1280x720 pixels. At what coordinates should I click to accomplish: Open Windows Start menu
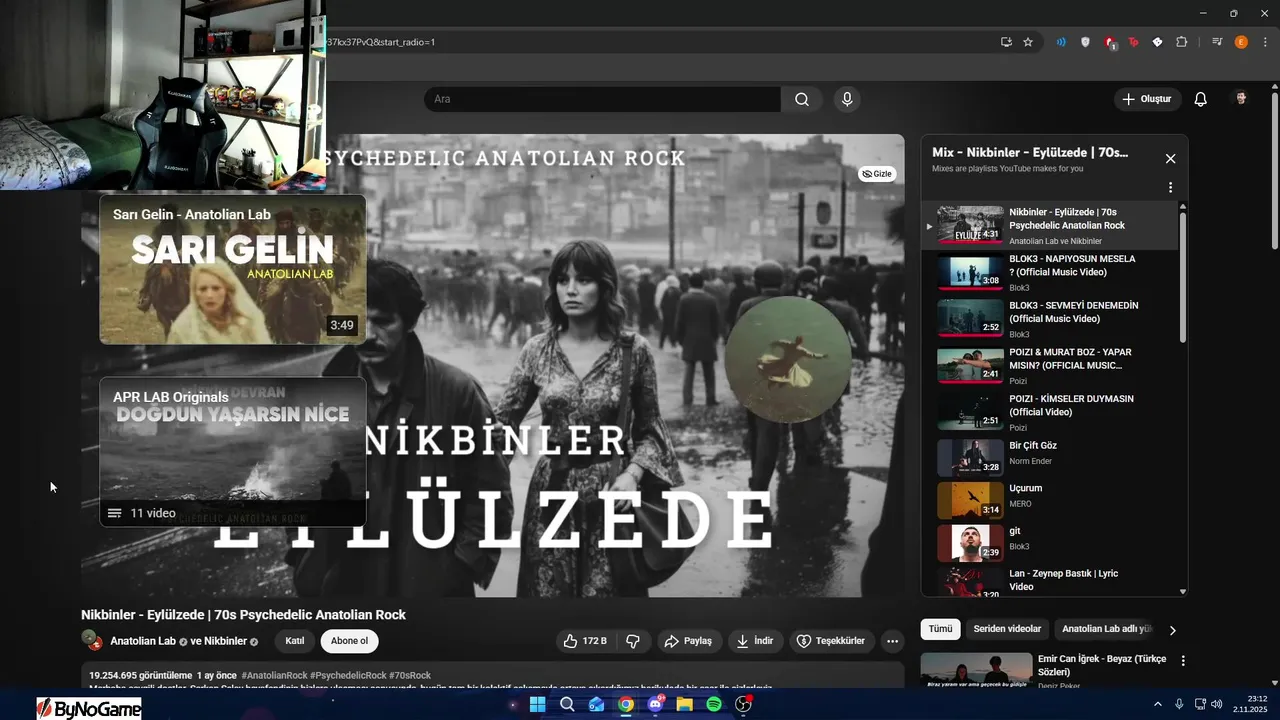click(x=537, y=704)
